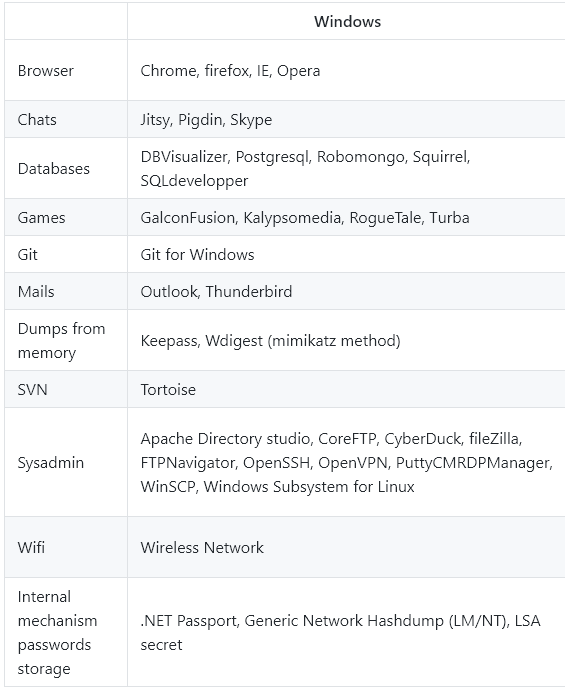Select the Mails row label
Image resolution: width=565 pixels, height=697 pixels.
point(36,292)
